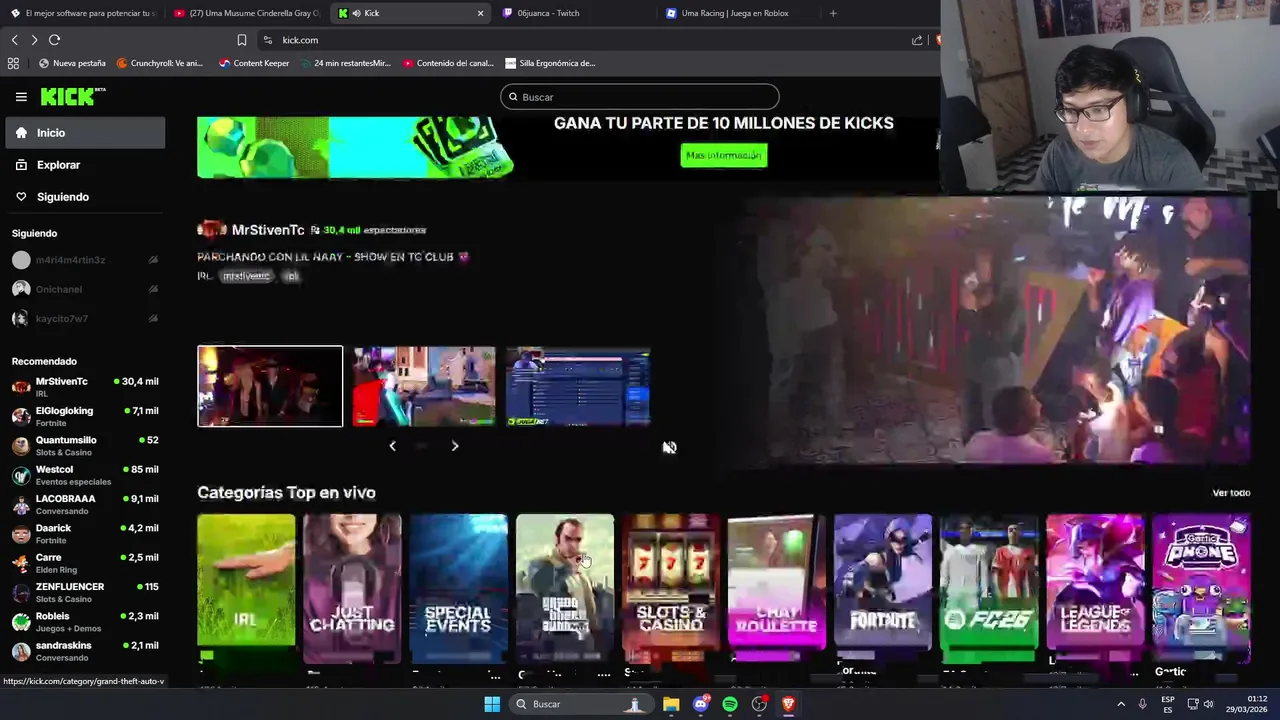This screenshot has width=1280, height=720.
Task: Open kaycito7w7 followed channel
Action: tap(85, 318)
